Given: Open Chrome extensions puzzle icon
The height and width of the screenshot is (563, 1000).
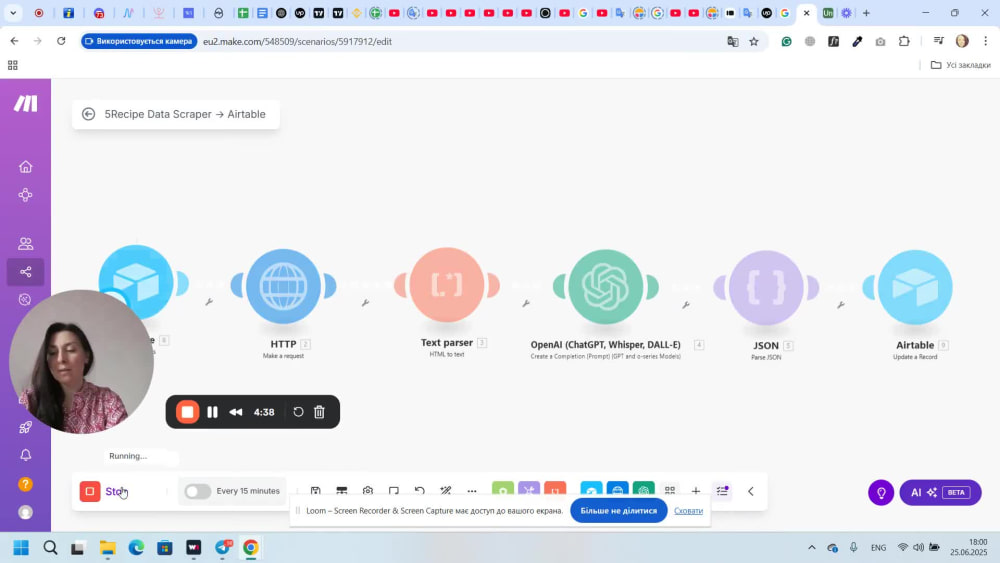Looking at the screenshot, I should [904, 41].
